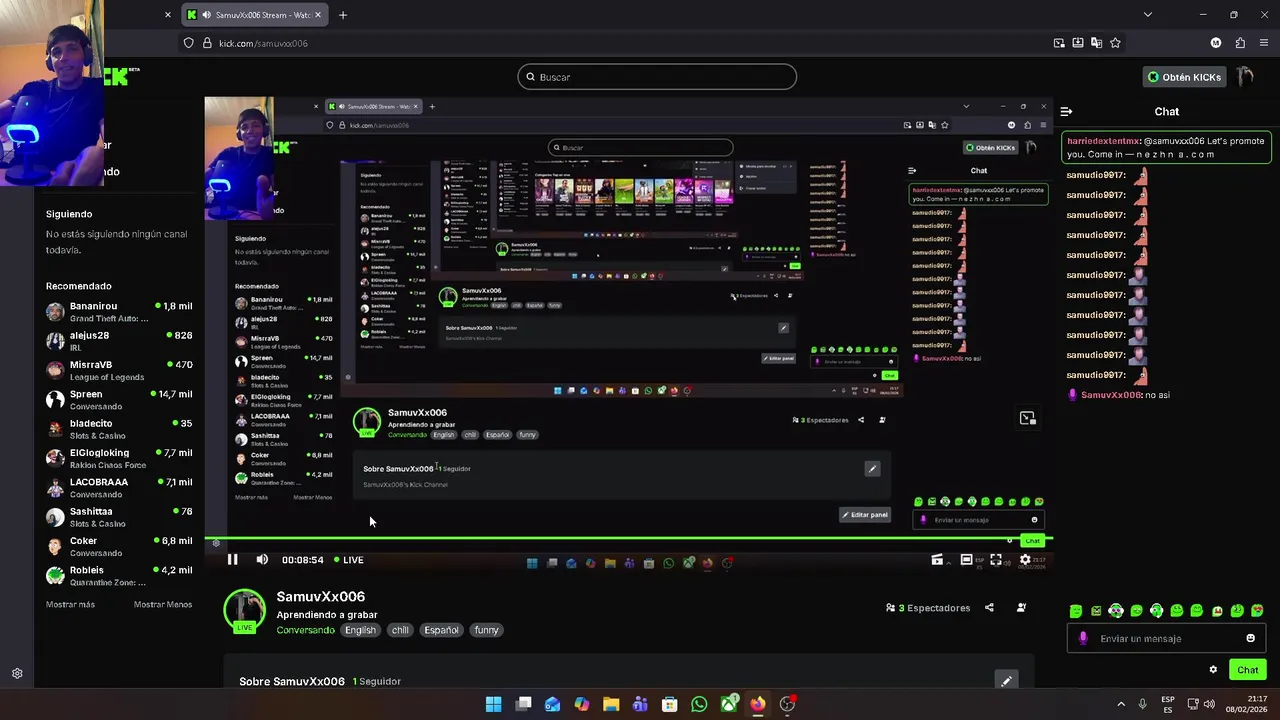The image size is (1280, 720).
Task: Focus the Buscar search field
Action: tap(657, 77)
